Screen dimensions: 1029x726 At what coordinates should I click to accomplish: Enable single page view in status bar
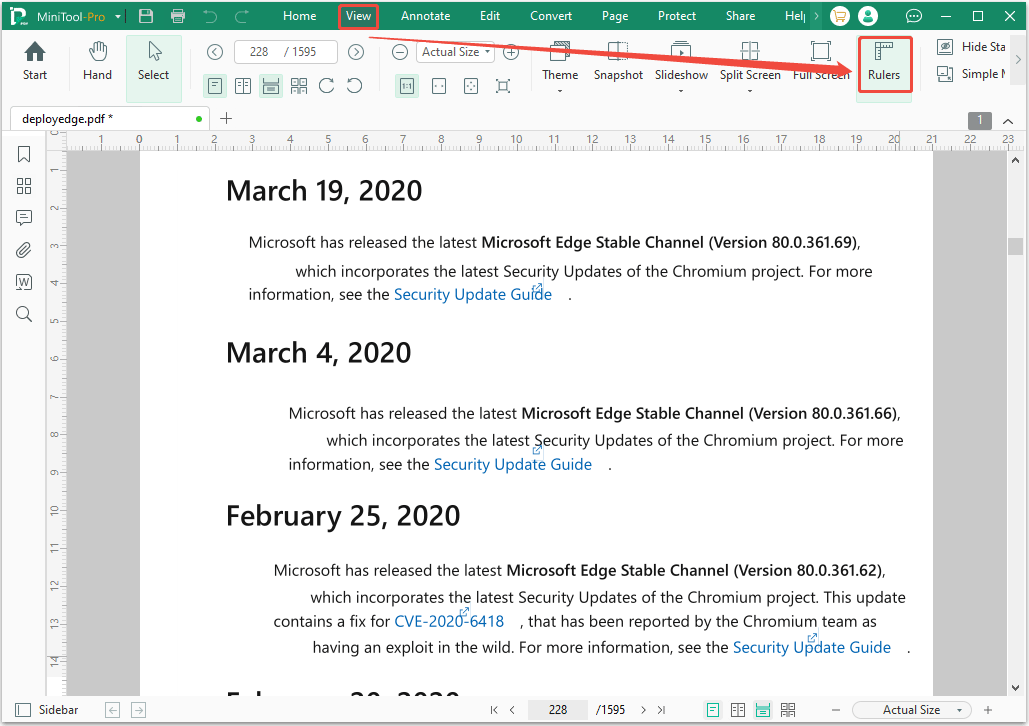[x=713, y=710]
